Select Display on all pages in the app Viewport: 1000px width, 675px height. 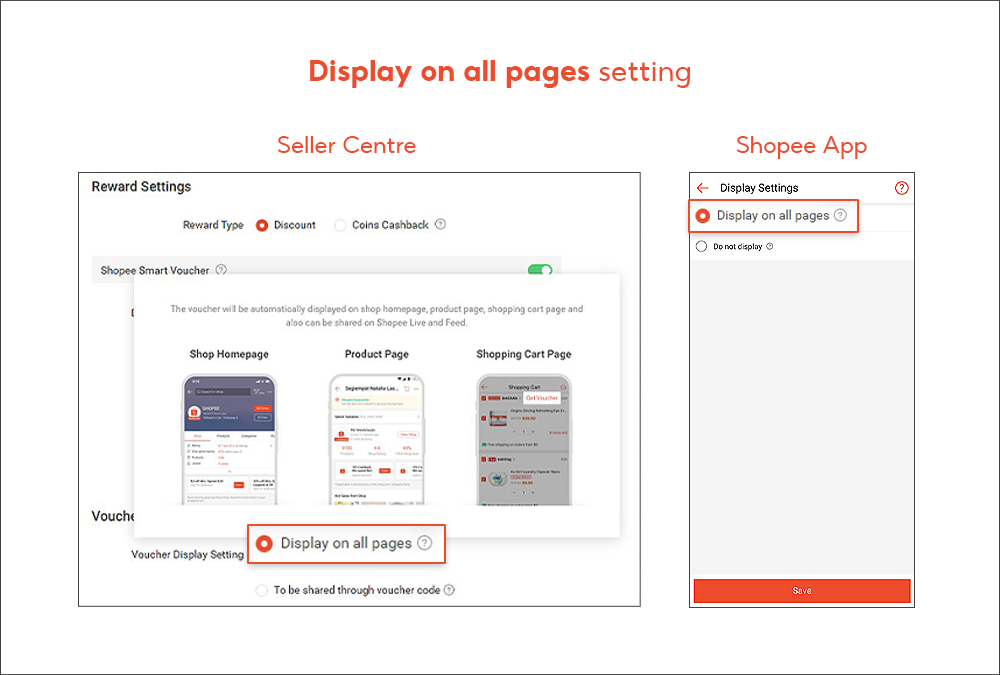[703, 216]
